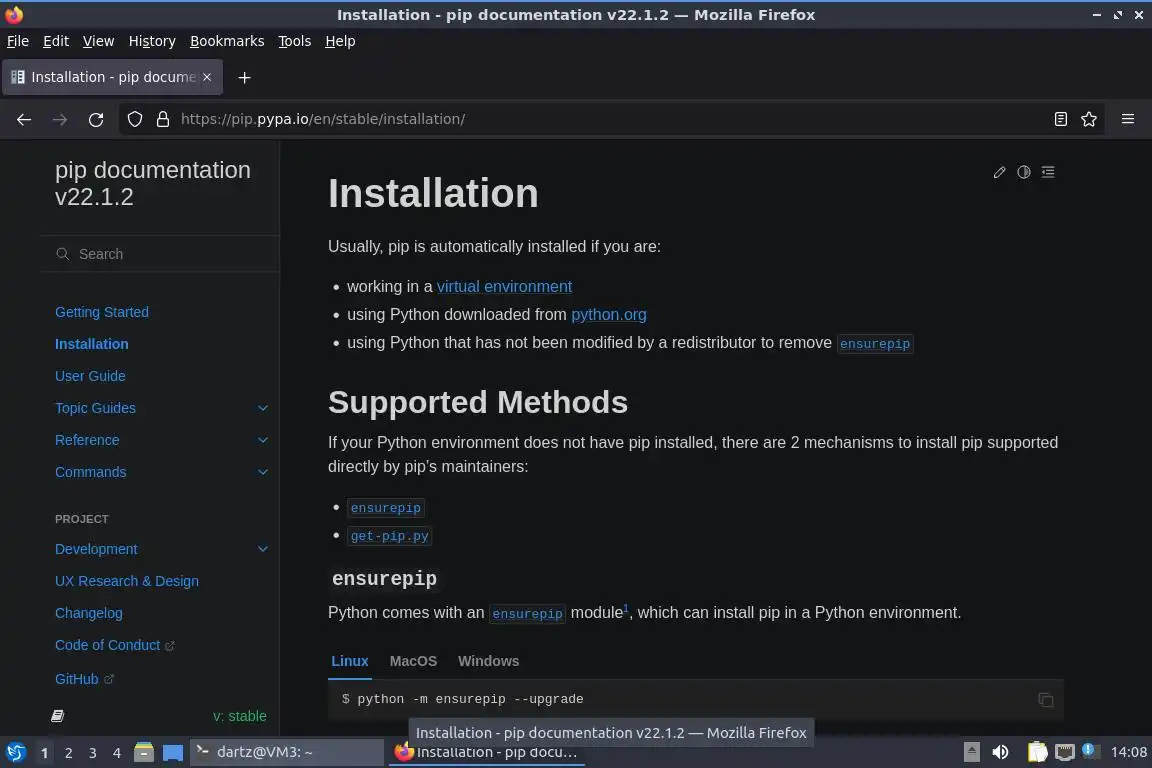The image size is (1152, 768).
Task: Show site security padlock information
Action: pyautogui.click(x=163, y=119)
